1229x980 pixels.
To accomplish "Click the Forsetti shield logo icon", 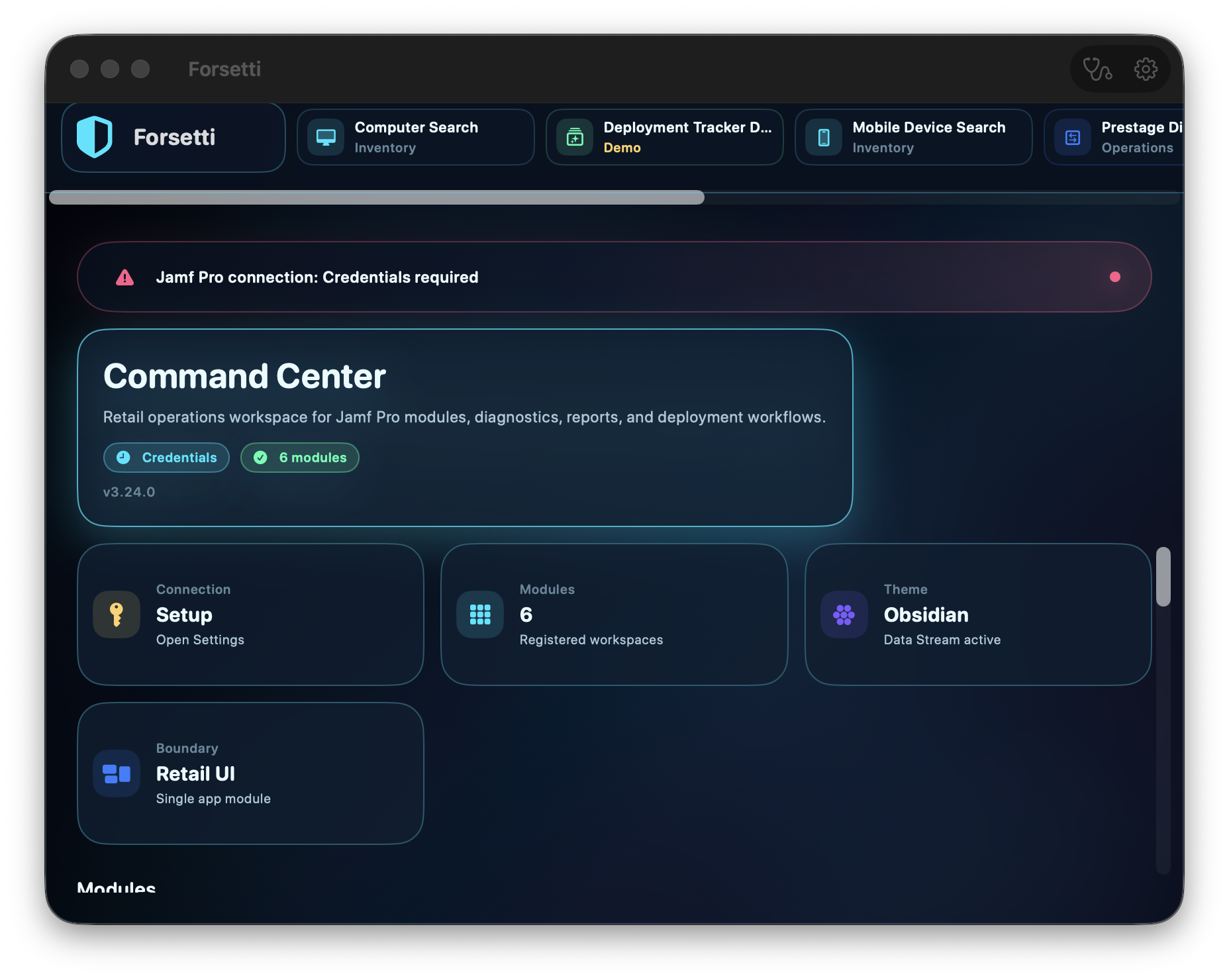I will click(x=95, y=137).
